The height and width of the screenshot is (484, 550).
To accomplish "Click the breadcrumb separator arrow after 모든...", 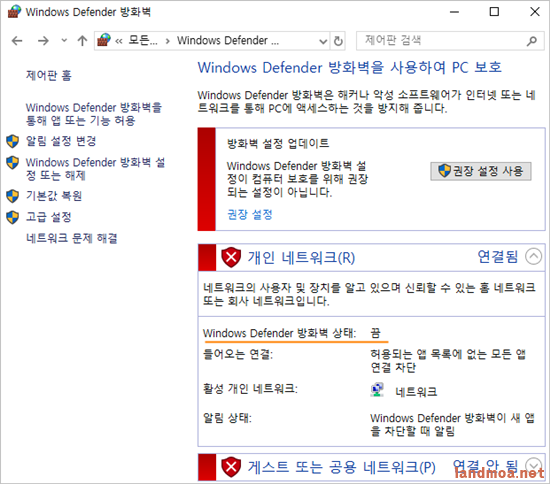I will pos(168,41).
